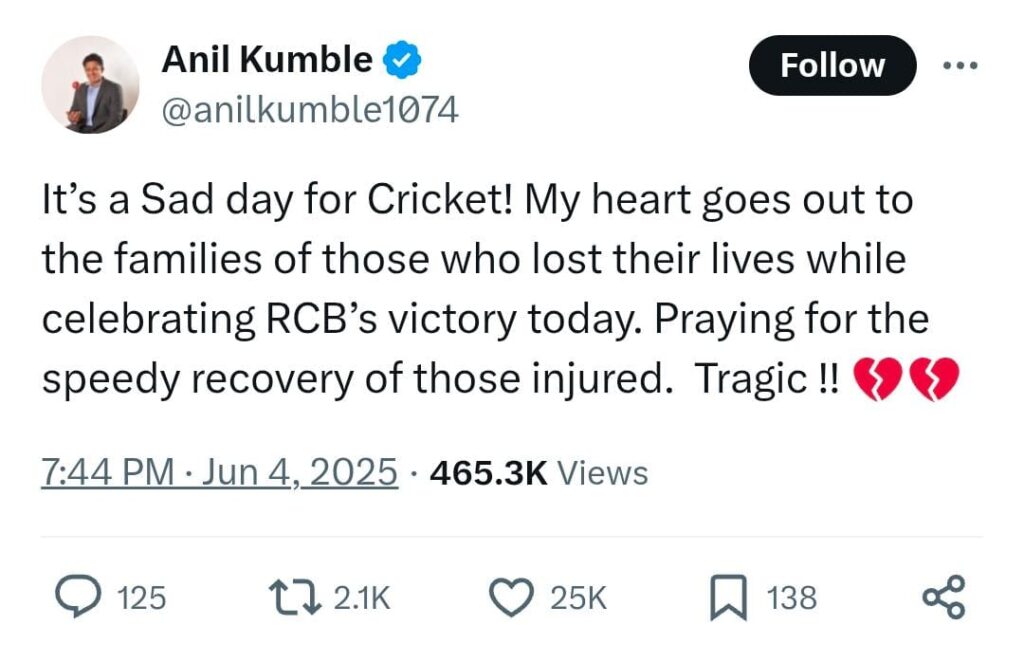Image resolution: width=1024 pixels, height=662 pixels.
Task: Click the 465.3K Views counter
Action: click(x=539, y=473)
